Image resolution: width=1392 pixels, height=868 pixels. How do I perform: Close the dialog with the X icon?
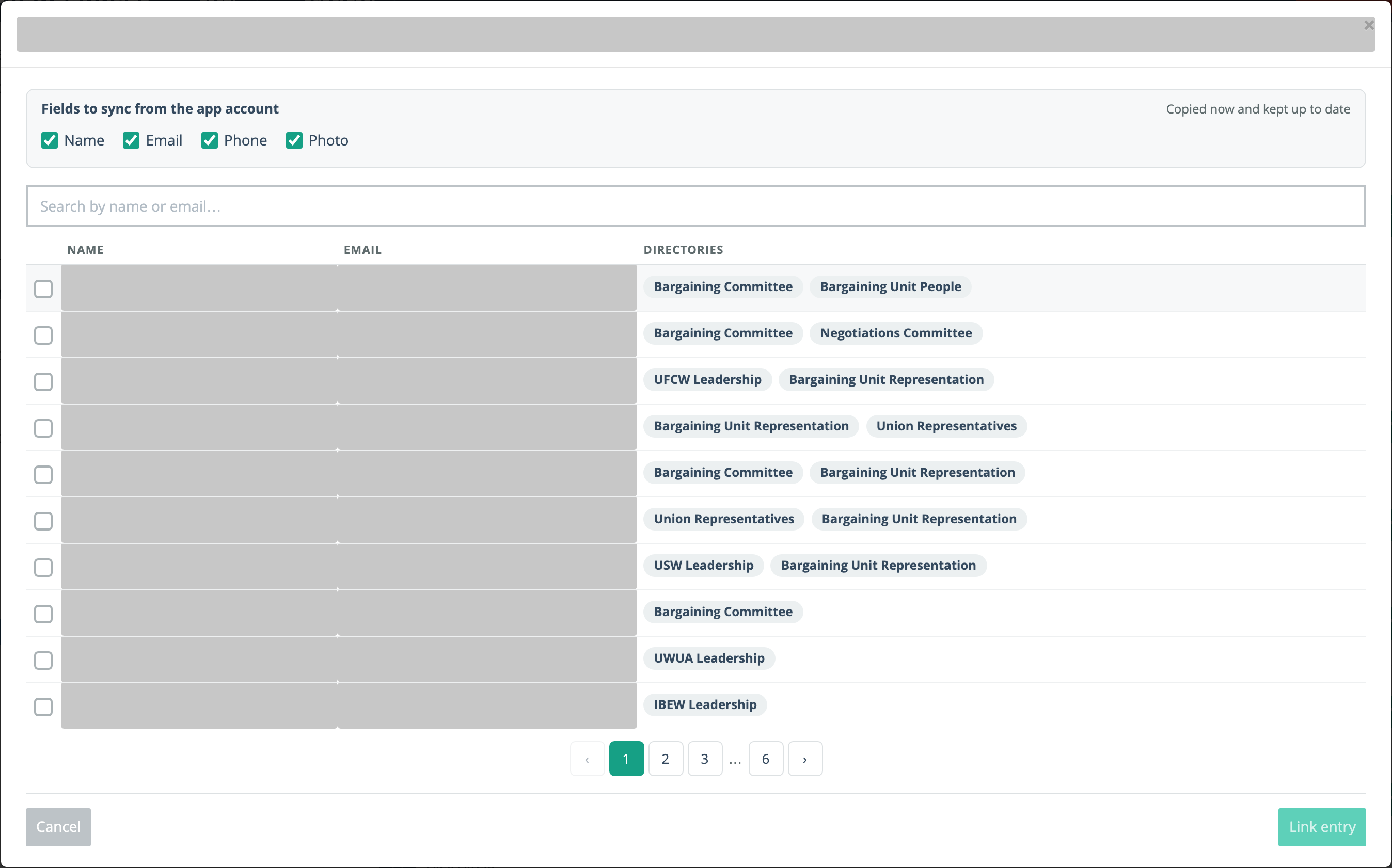pyautogui.click(x=1369, y=25)
